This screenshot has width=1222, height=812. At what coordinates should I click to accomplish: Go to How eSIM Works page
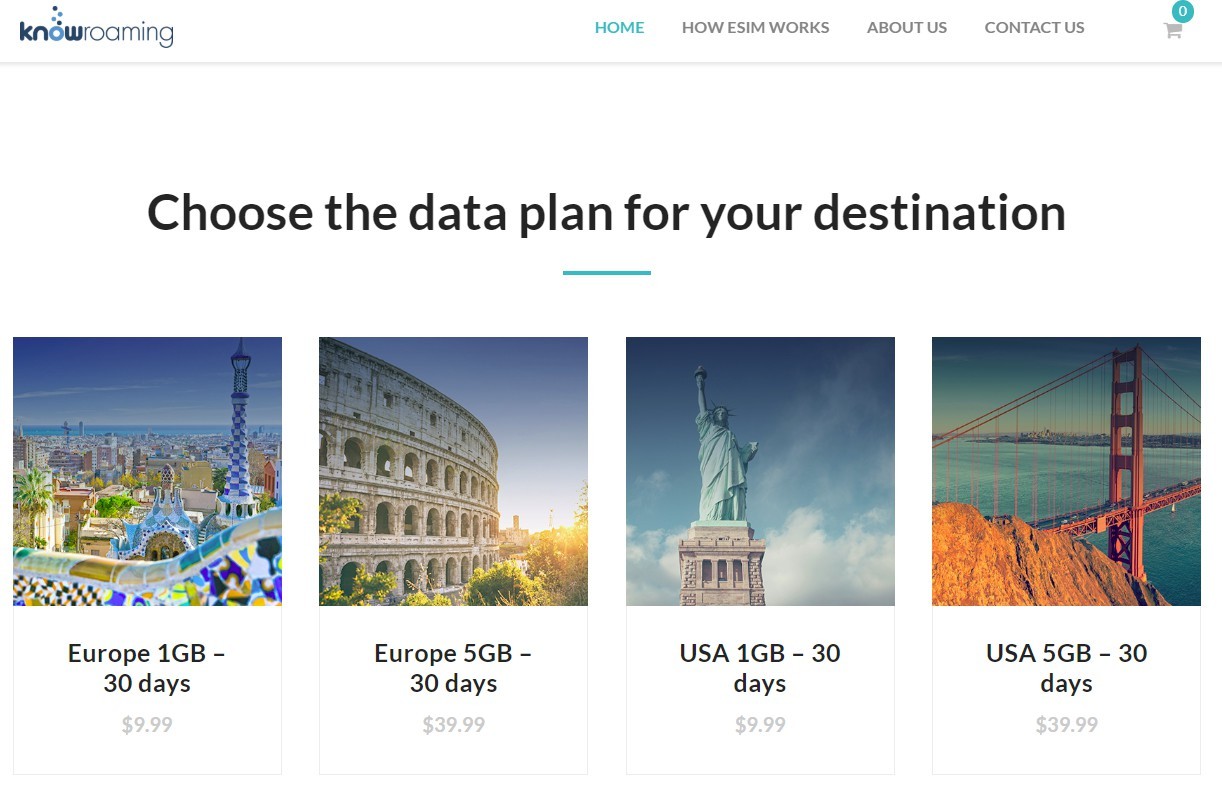[x=755, y=28]
